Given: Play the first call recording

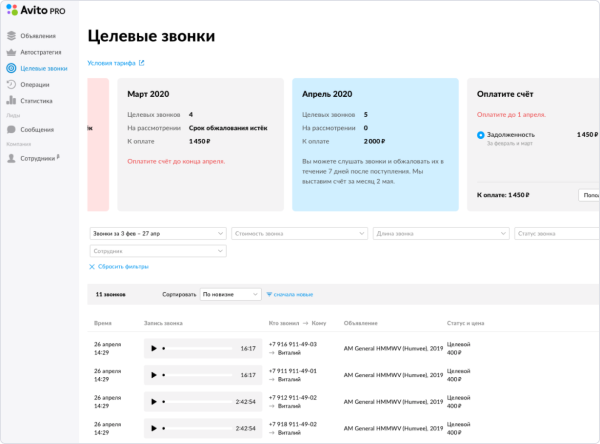Looking at the screenshot, I should 153,349.
